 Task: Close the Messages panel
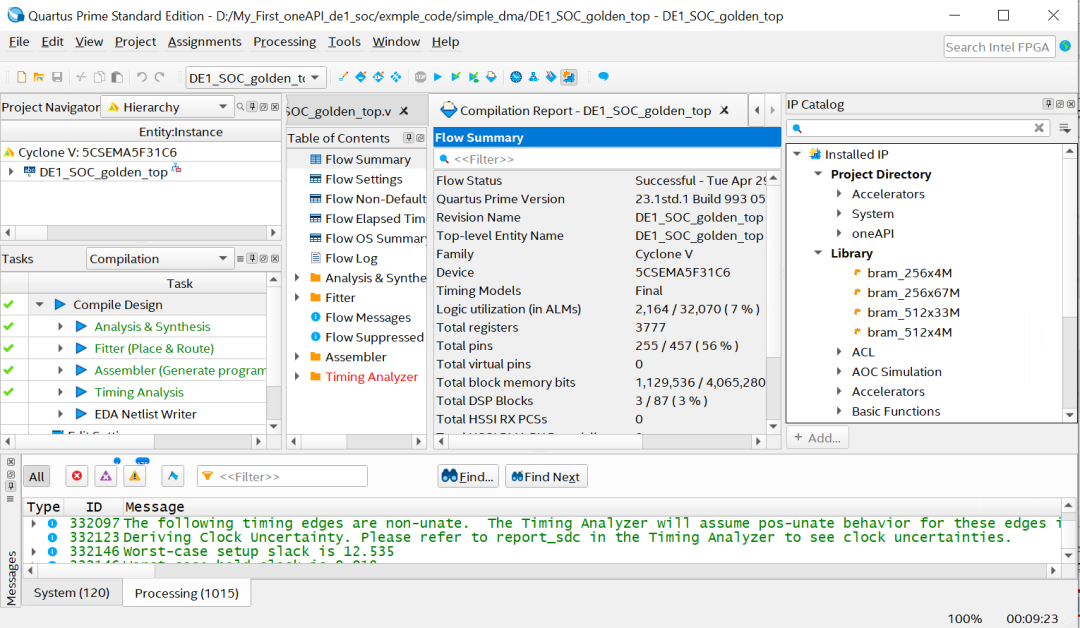tap(11, 462)
